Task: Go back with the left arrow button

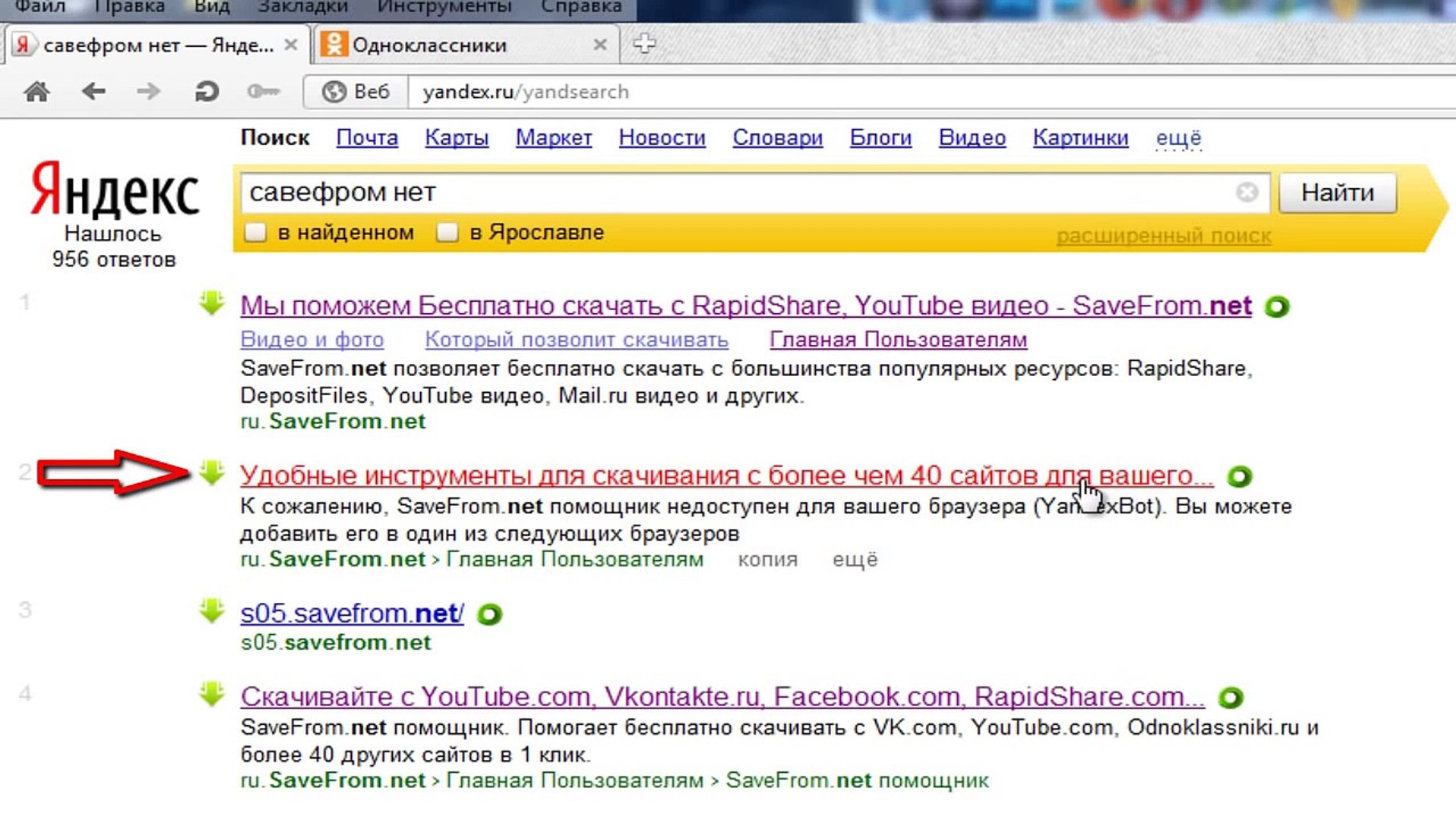Action: [x=93, y=92]
